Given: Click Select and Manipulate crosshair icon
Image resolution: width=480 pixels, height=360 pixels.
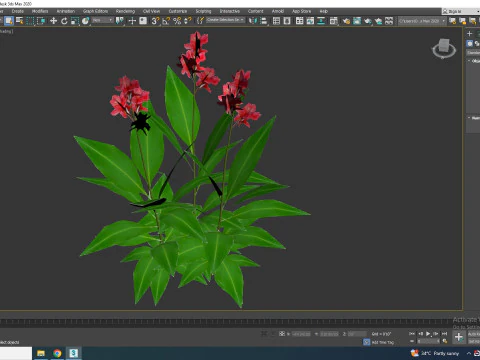Looking at the screenshot, I should coord(132,21).
